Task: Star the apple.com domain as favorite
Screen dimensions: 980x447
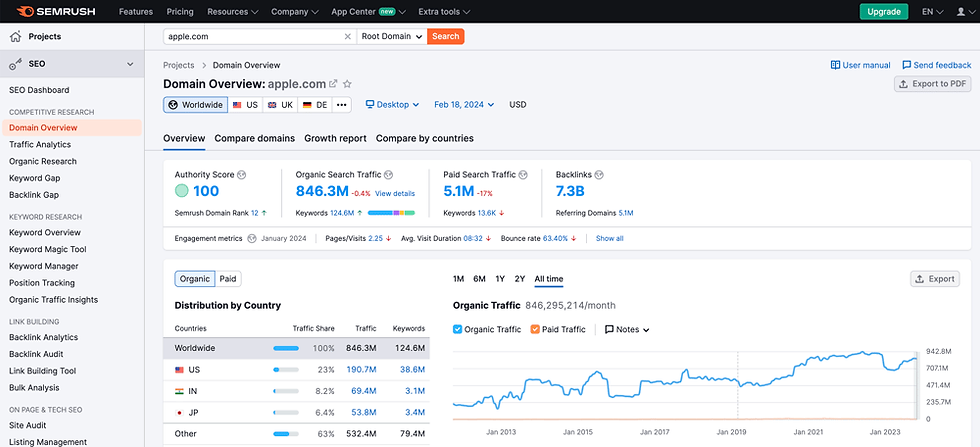Action: [x=348, y=84]
